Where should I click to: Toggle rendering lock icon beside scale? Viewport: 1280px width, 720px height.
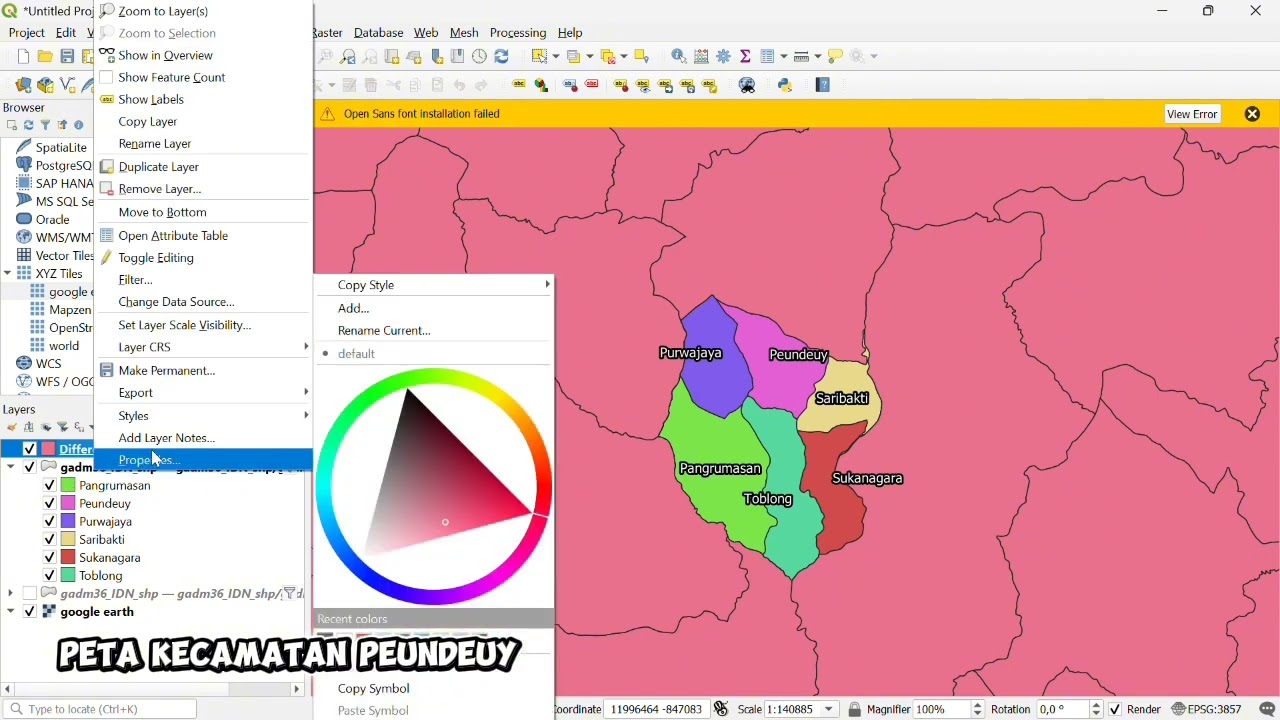click(x=854, y=710)
